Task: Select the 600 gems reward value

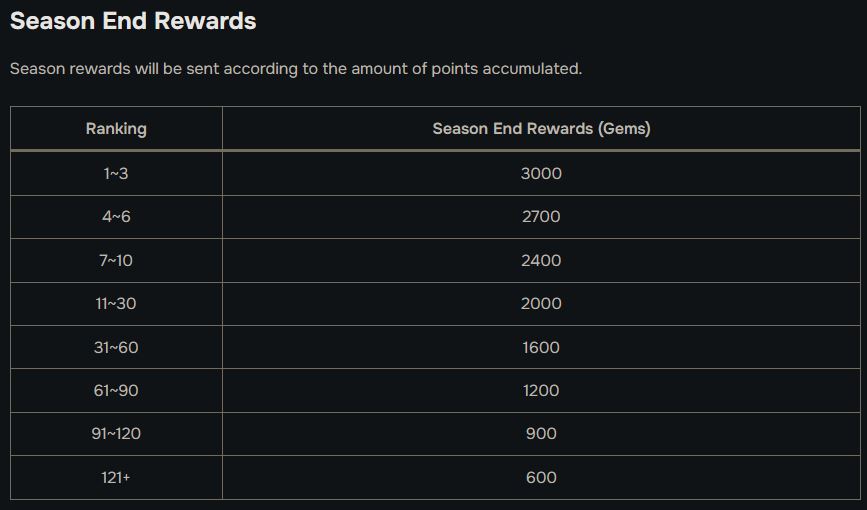Action: click(x=541, y=478)
